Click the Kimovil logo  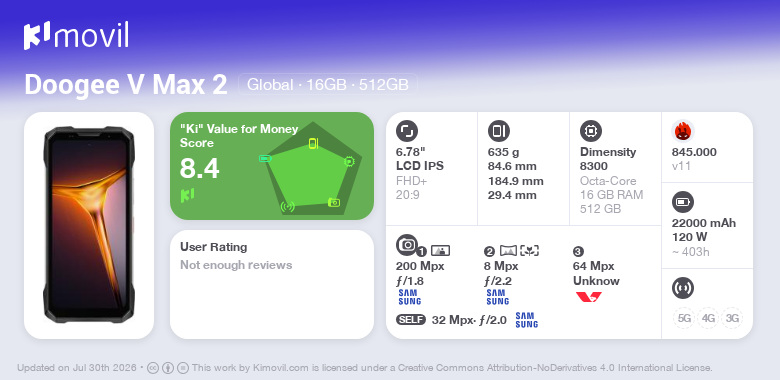[x=76, y=35]
